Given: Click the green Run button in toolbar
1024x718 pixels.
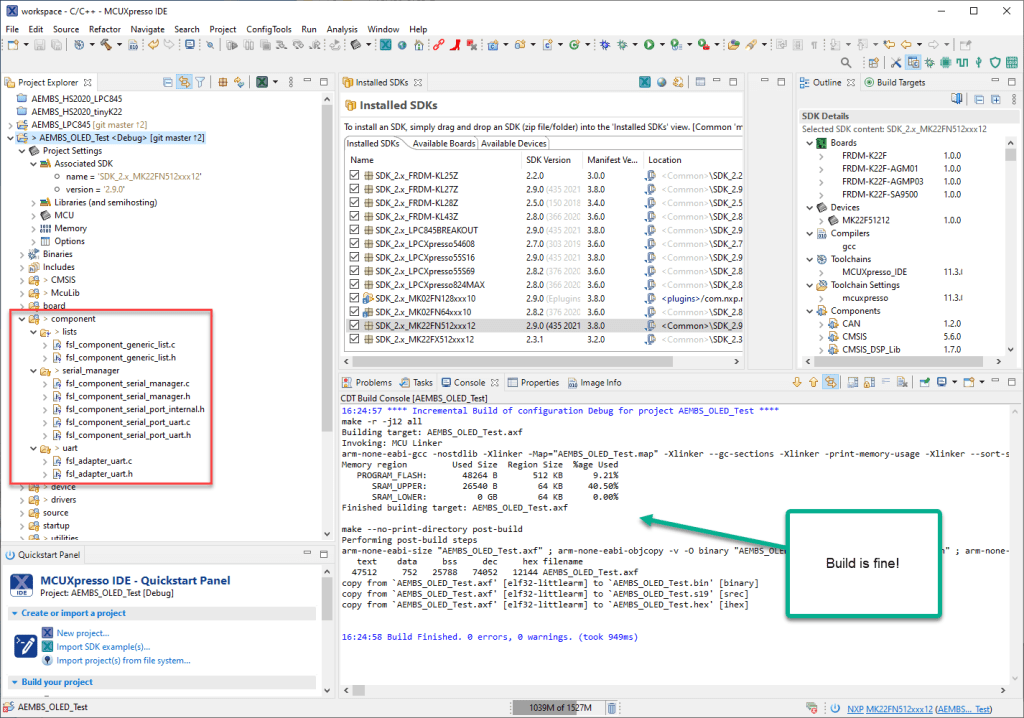Looking at the screenshot, I should click(649, 45).
